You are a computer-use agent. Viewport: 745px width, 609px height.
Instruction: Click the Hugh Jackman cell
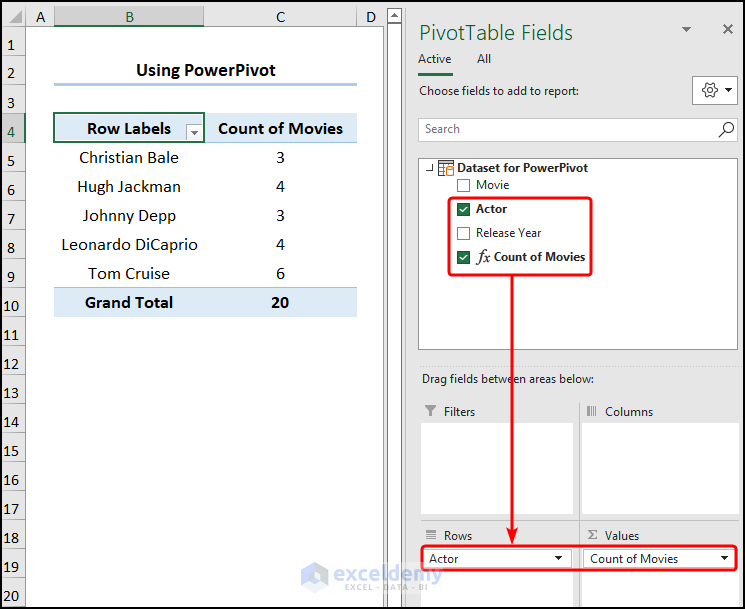[x=129, y=187]
